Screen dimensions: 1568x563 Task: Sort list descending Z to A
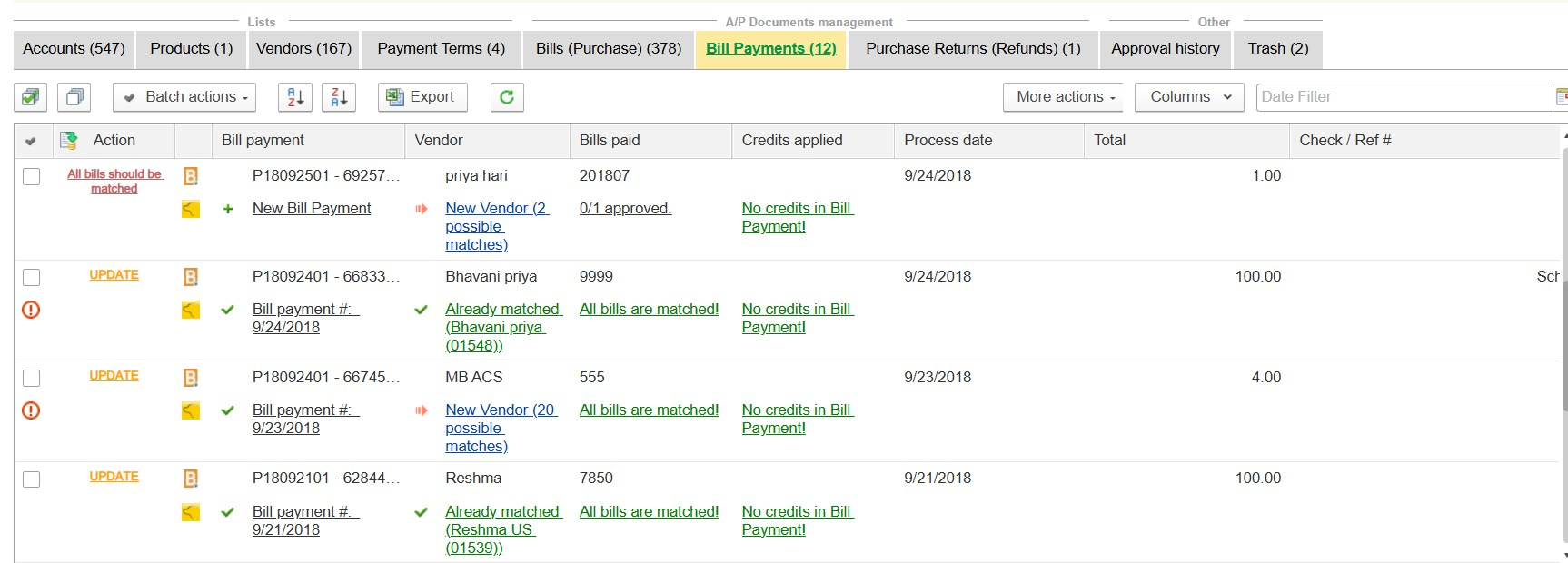click(339, 97)
